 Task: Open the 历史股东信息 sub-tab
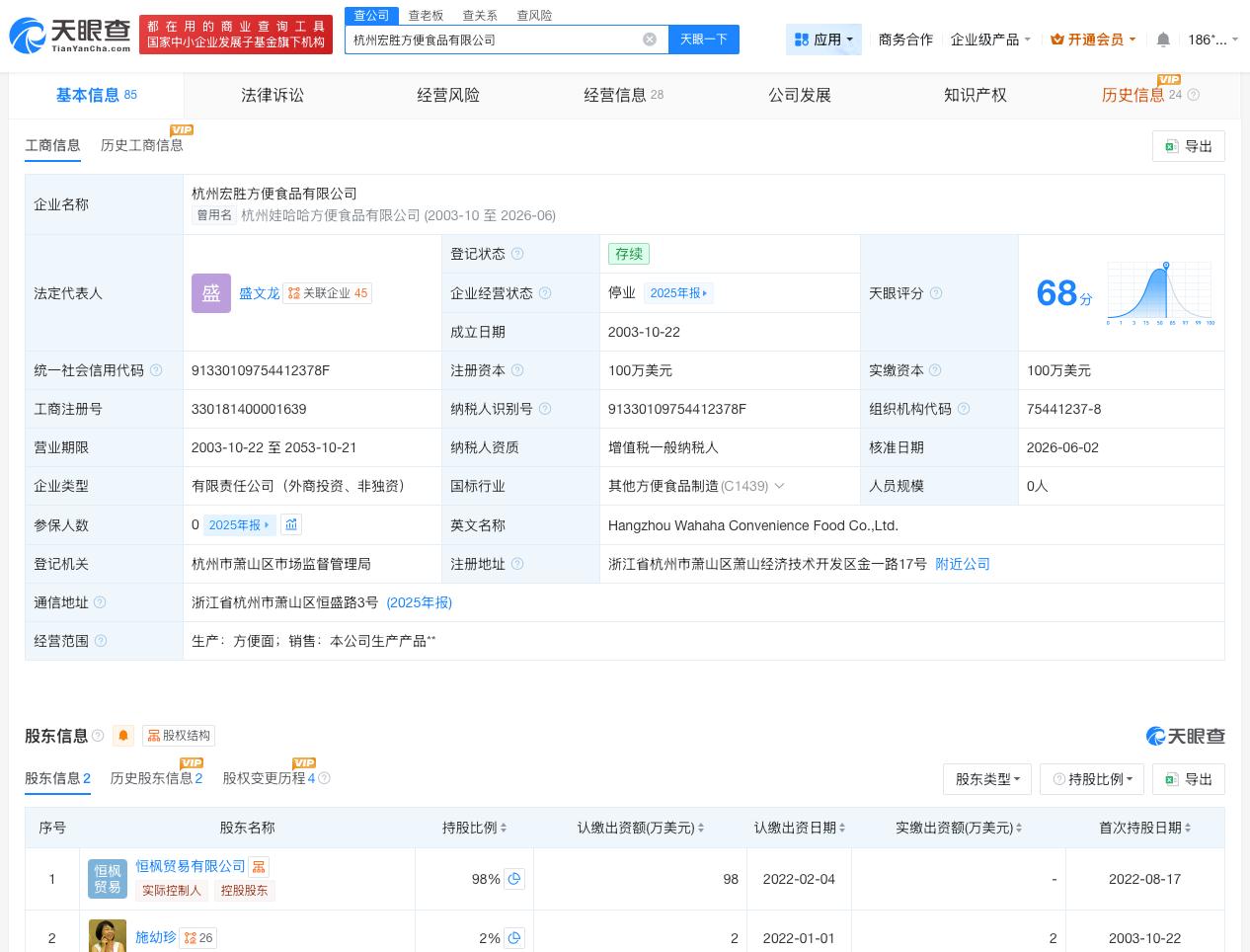pyautogui.click(x=156, y=778)
